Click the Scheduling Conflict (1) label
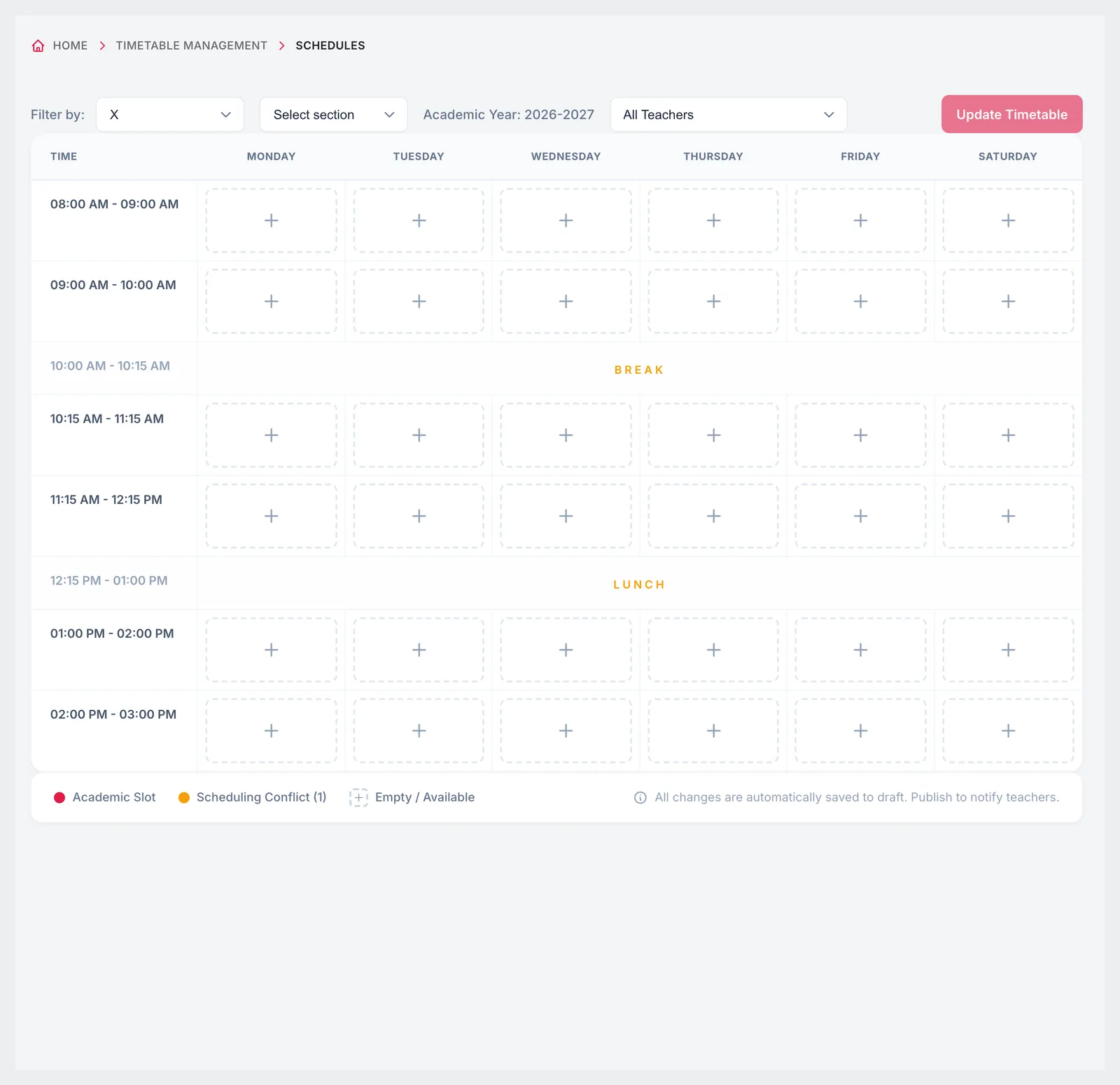Viewport: 1120px width, 1085px height. (x=262, y=797)
